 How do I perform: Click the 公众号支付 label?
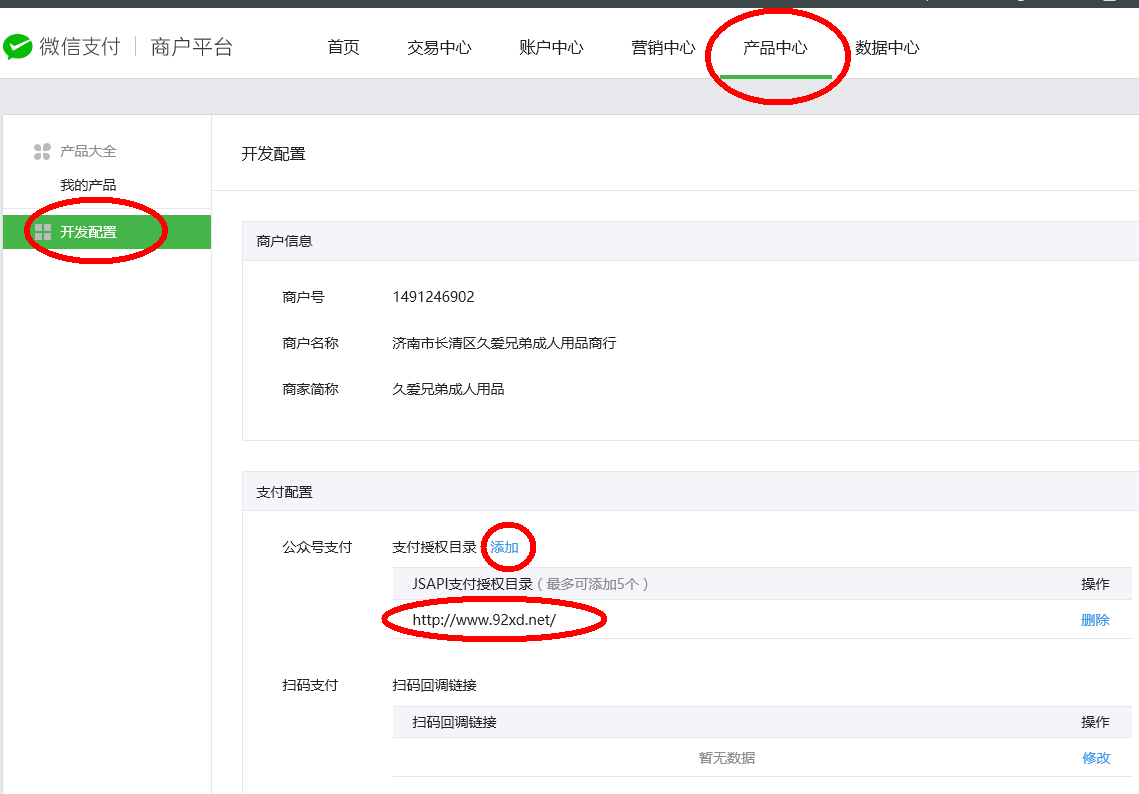[317, 547]
